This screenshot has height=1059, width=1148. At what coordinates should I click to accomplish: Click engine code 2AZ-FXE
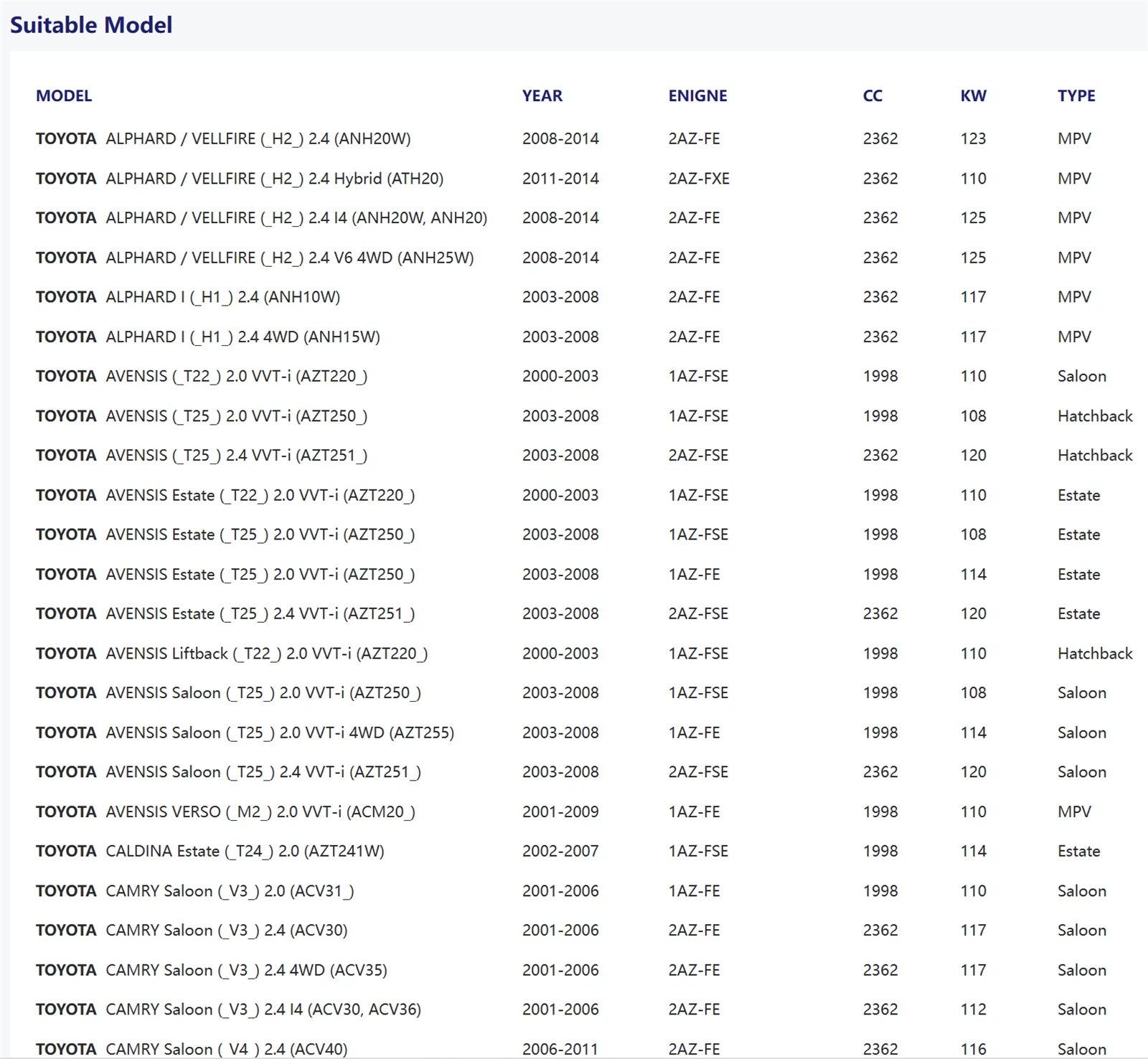click(699, 179)
